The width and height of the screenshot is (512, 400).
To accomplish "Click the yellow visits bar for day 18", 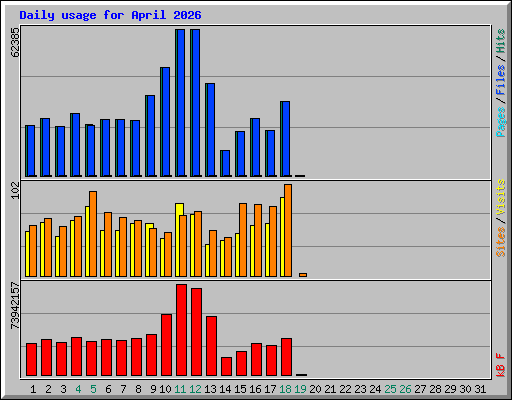I will click(282, 237).
